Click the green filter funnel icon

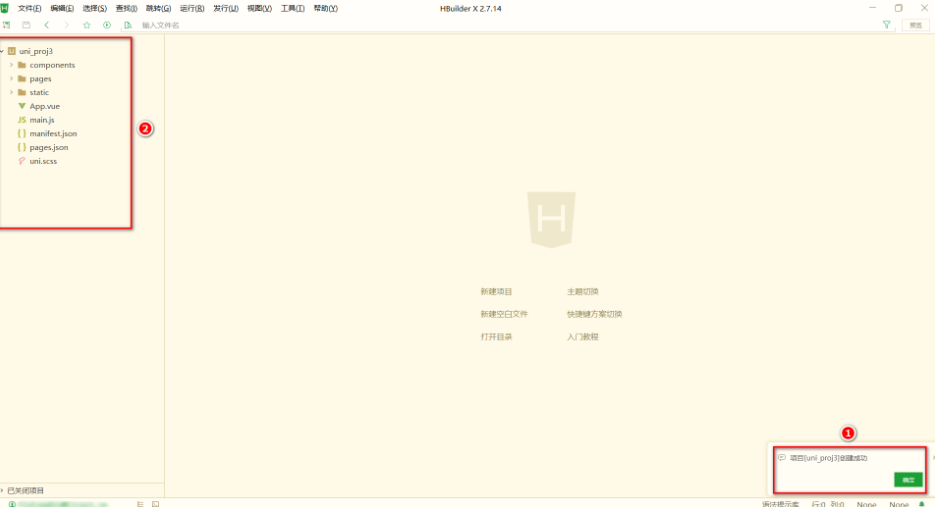coord(887,25)
